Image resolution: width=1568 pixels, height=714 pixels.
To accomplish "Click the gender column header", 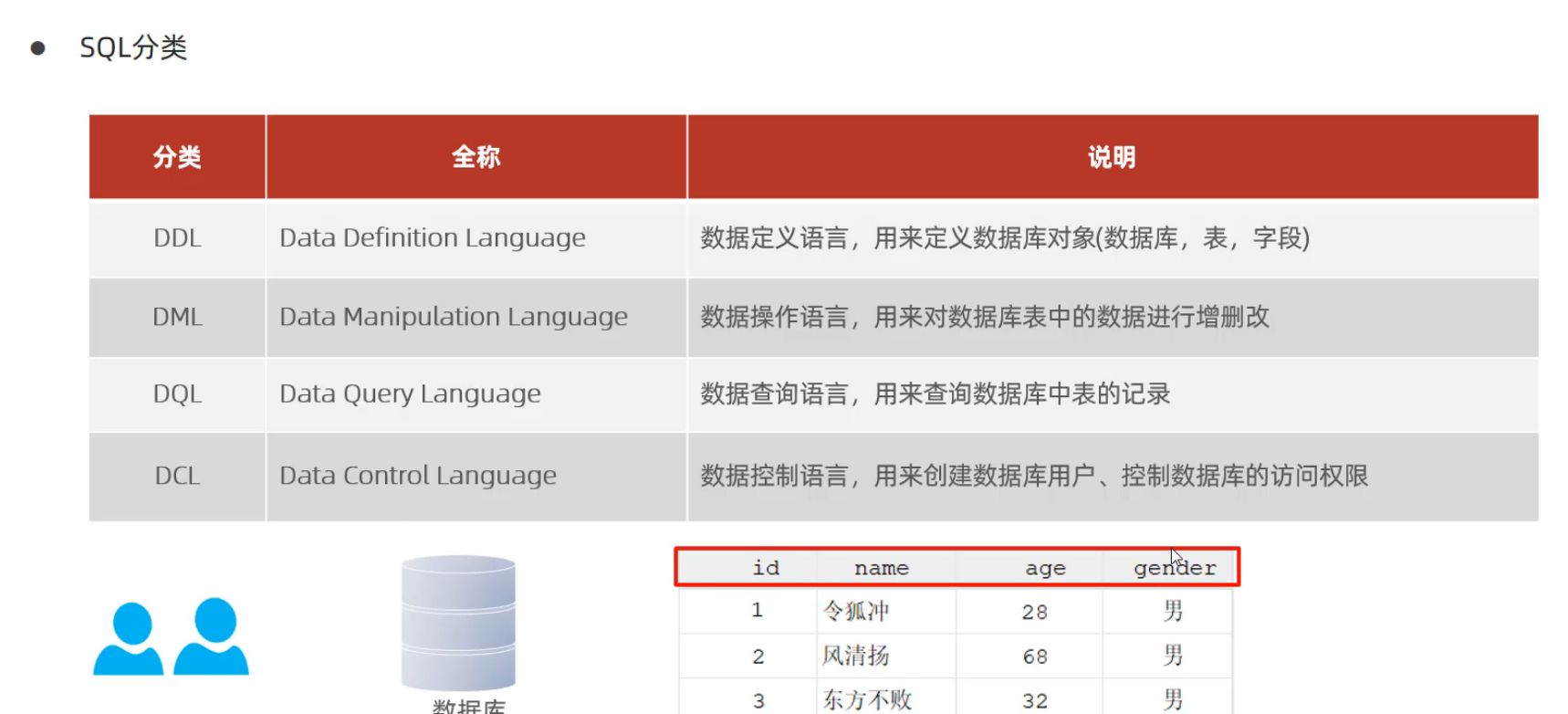I will [1175, 568].
